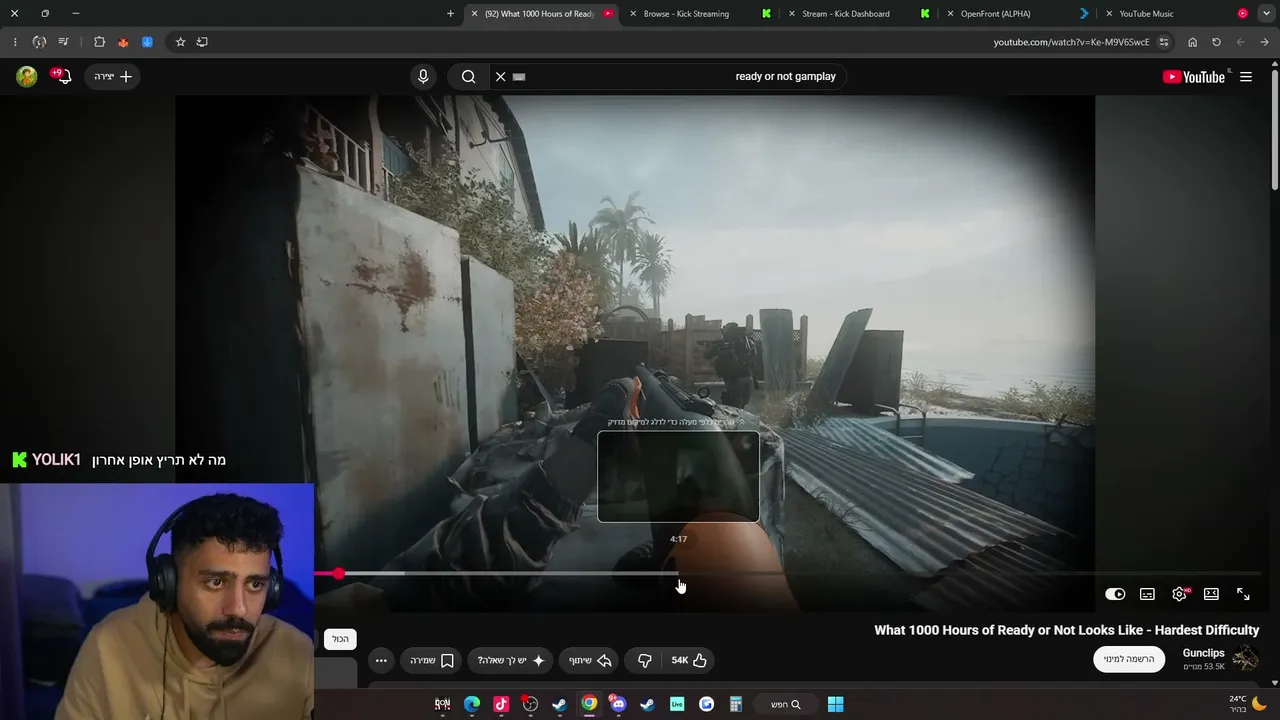The image size is (1280, 720).
Task: Select the What 1000 Hours of Ready tab
Action: [540, 14]
